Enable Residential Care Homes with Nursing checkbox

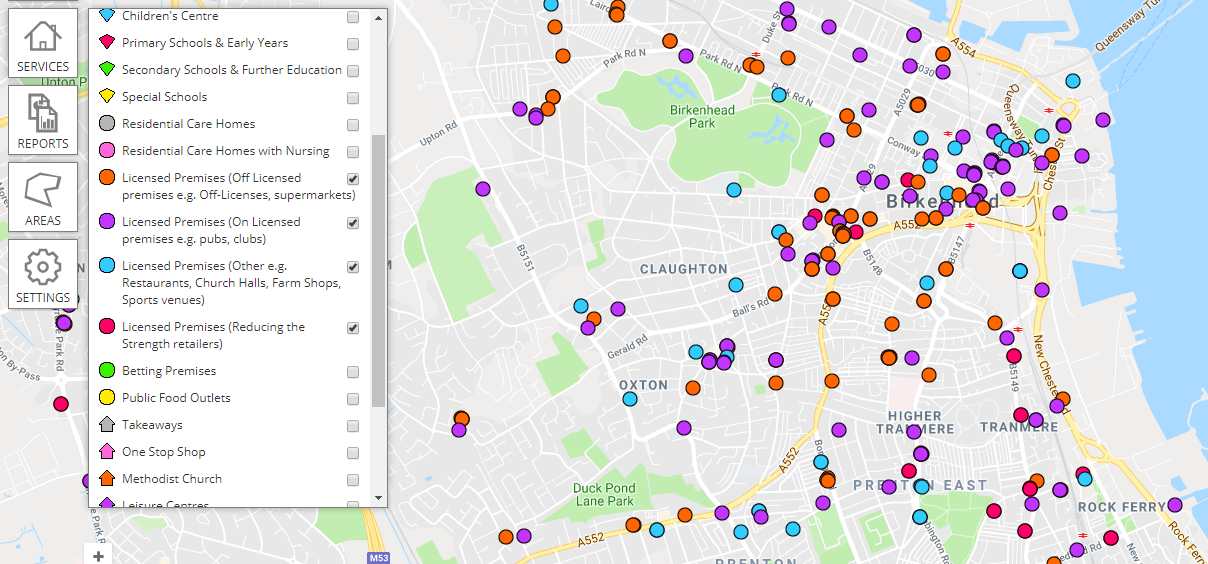click(x=353, y=152)
